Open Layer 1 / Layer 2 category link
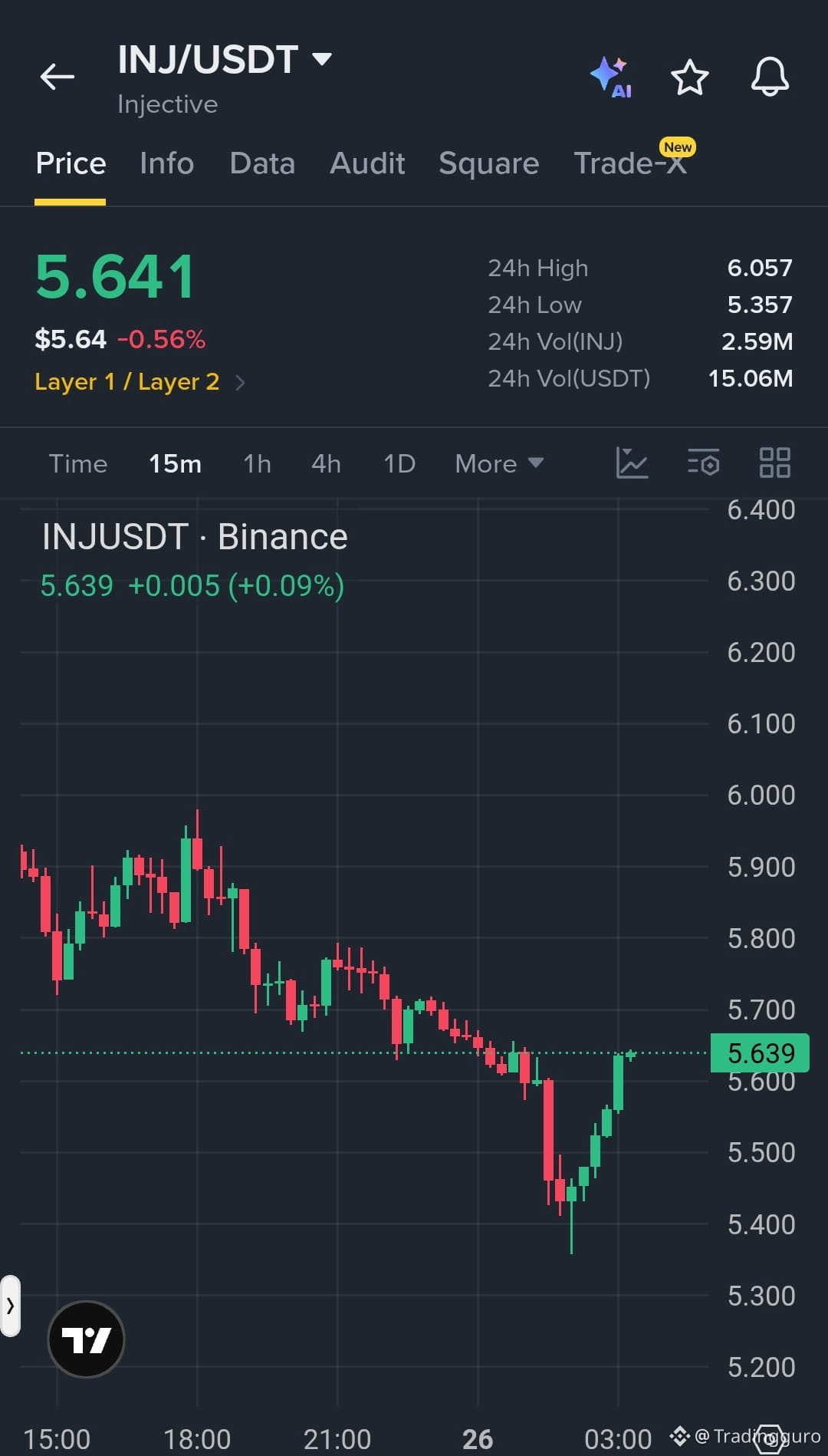The height and width of the screenshot is (1456, 828). tap(140, 381)
